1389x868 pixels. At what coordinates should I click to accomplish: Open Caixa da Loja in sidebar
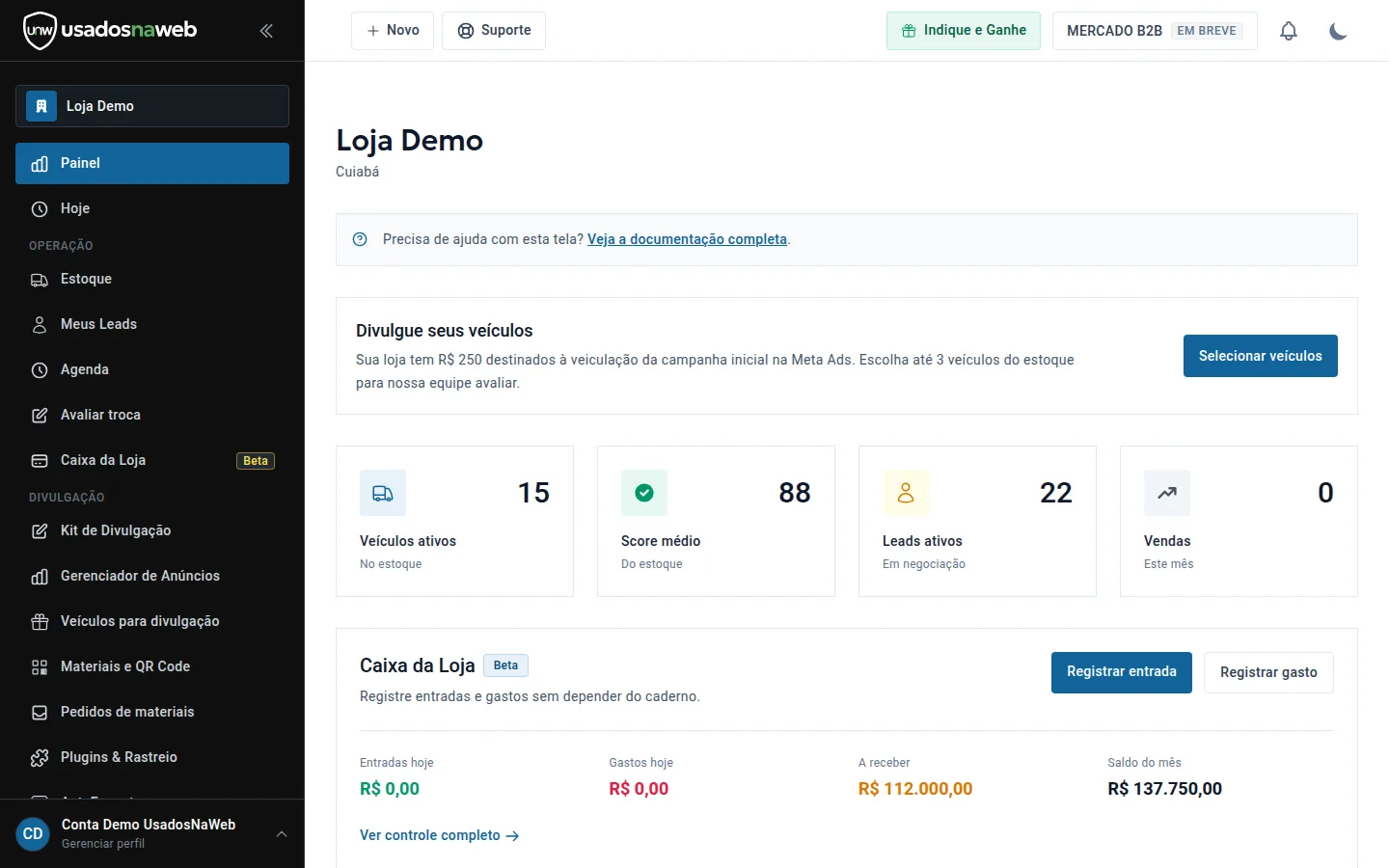point(152,460)
